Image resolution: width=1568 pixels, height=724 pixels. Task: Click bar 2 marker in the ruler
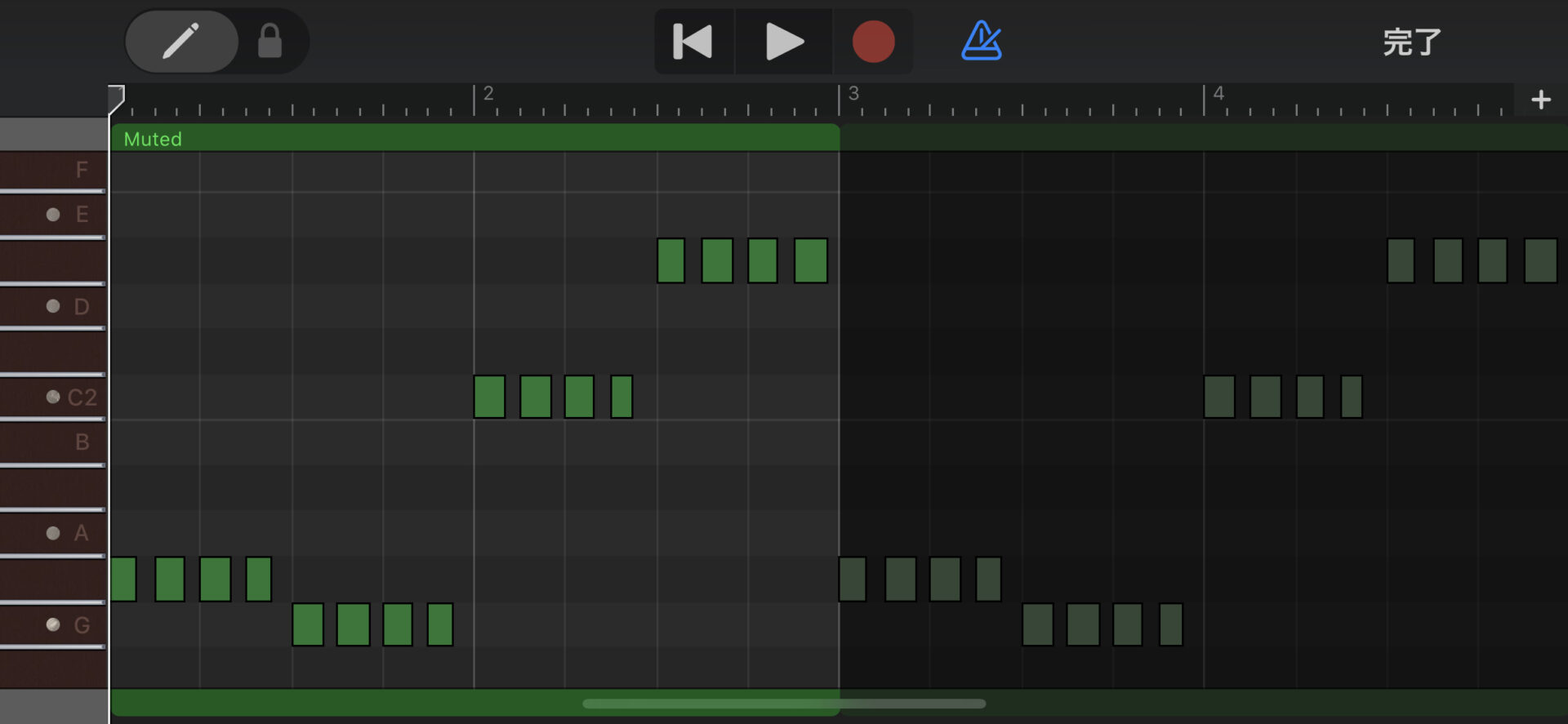click(x=488, y=94)
